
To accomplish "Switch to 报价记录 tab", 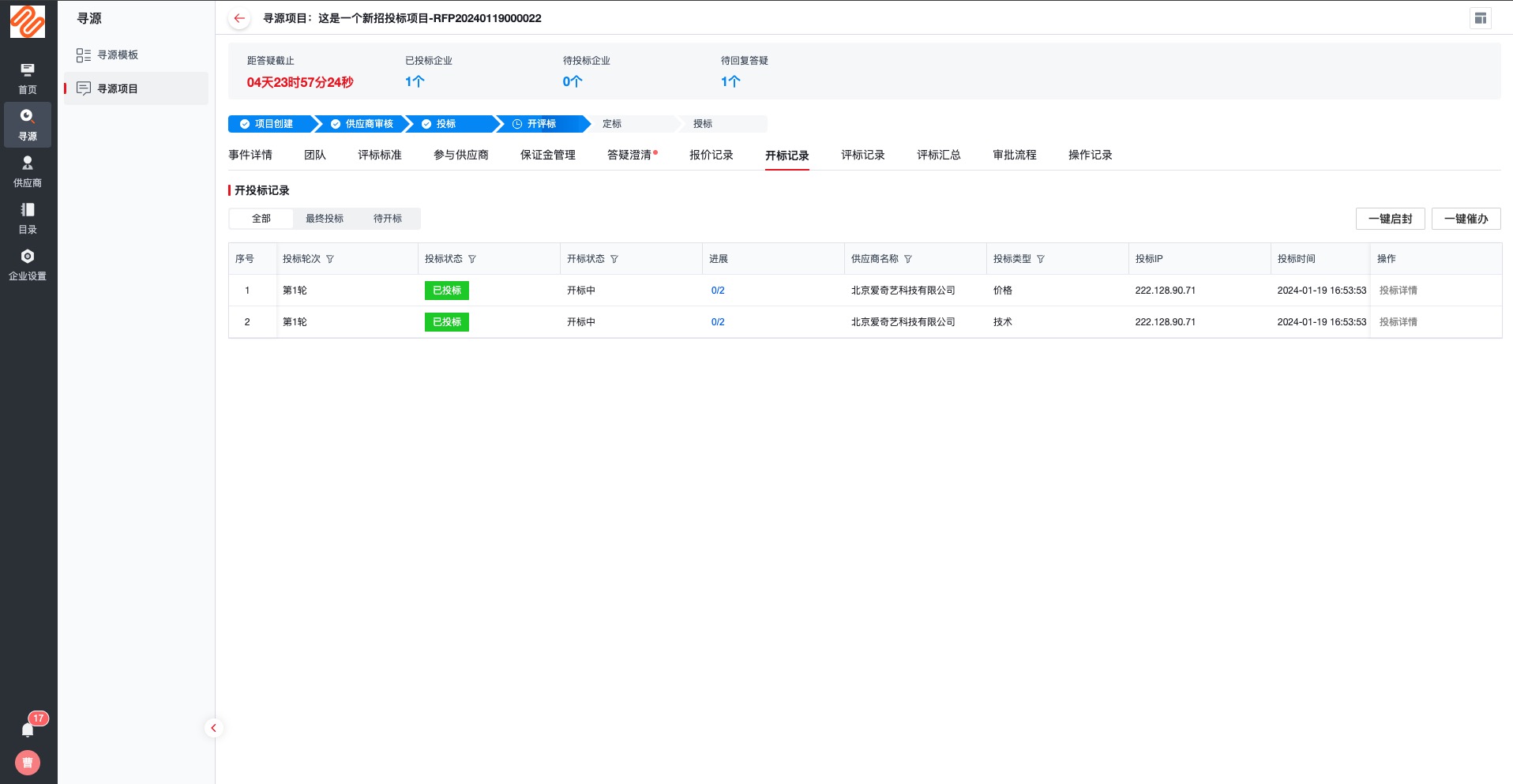I will [711, 155].
